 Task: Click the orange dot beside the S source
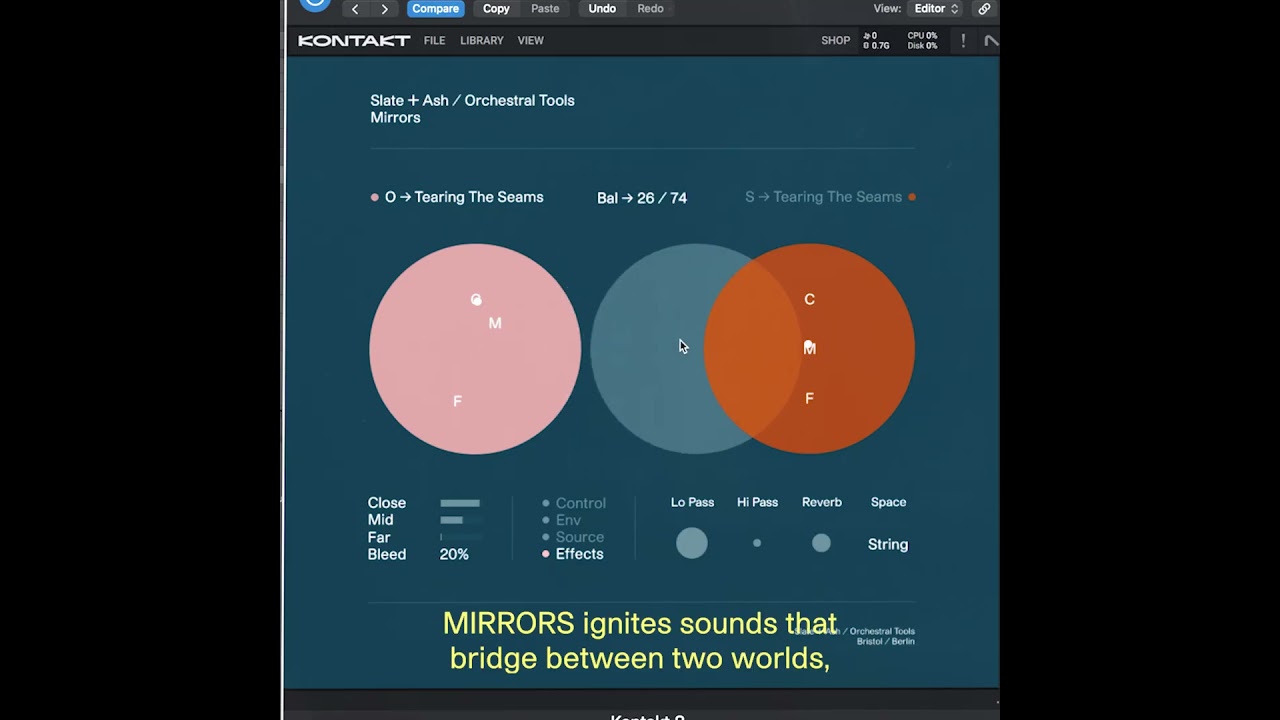coord(912,197)
